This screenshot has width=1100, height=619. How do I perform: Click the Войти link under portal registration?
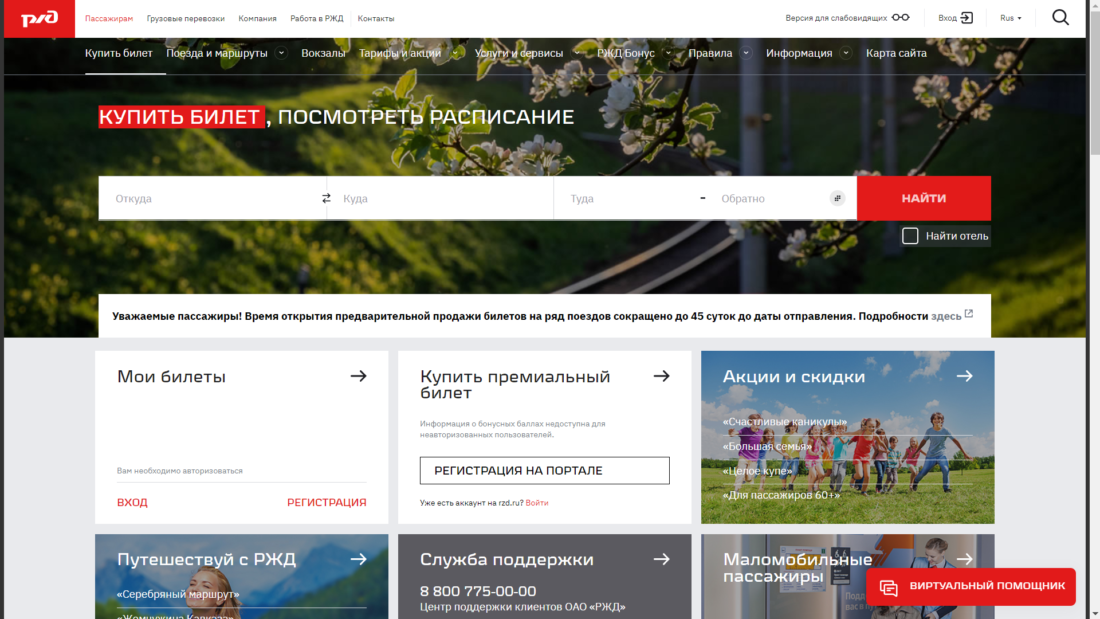pyautogui.click(x=537, y=503)
